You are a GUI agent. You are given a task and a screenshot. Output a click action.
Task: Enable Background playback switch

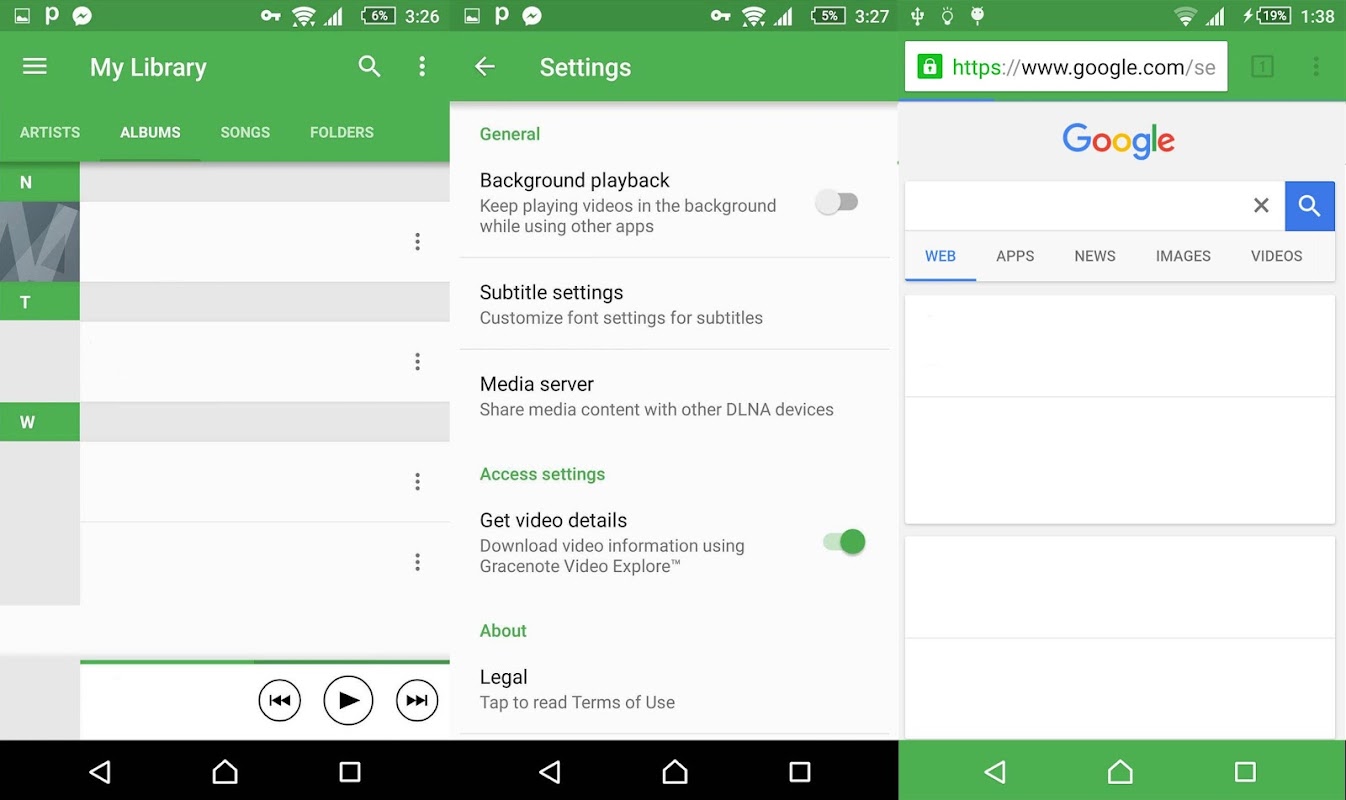point(837,202)
